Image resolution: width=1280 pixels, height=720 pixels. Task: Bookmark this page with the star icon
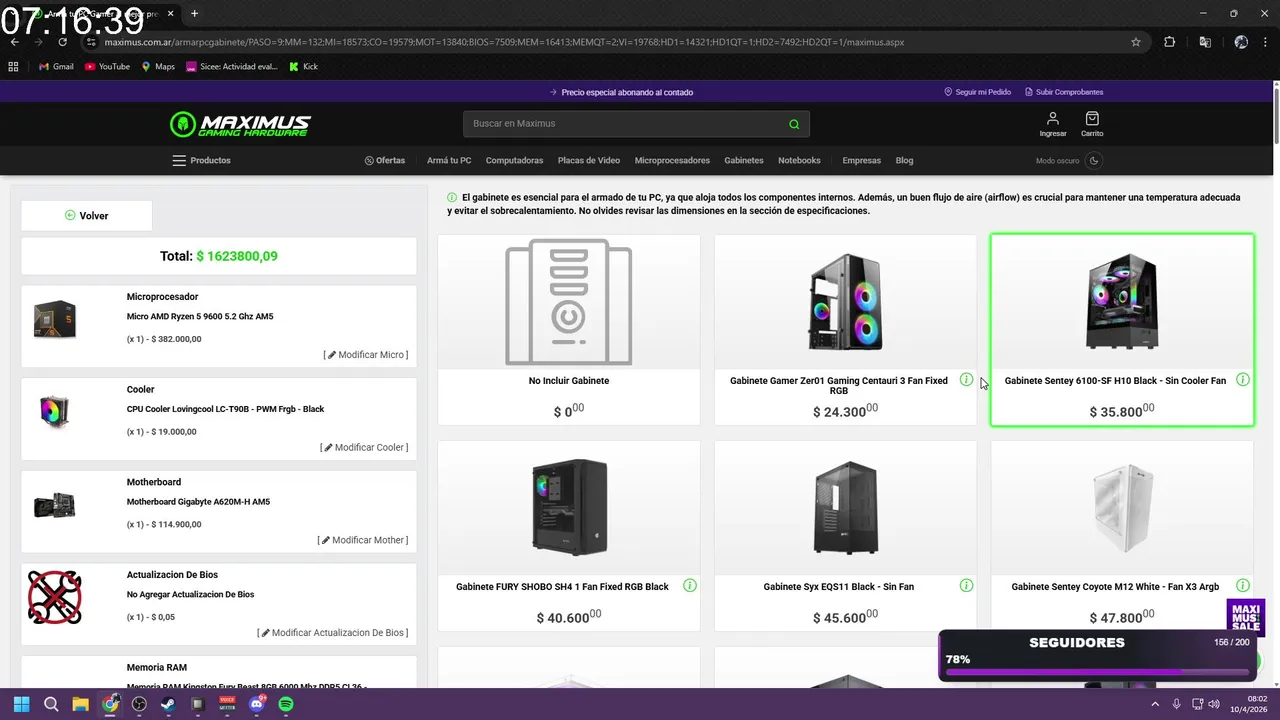[x=1136, y=42]
